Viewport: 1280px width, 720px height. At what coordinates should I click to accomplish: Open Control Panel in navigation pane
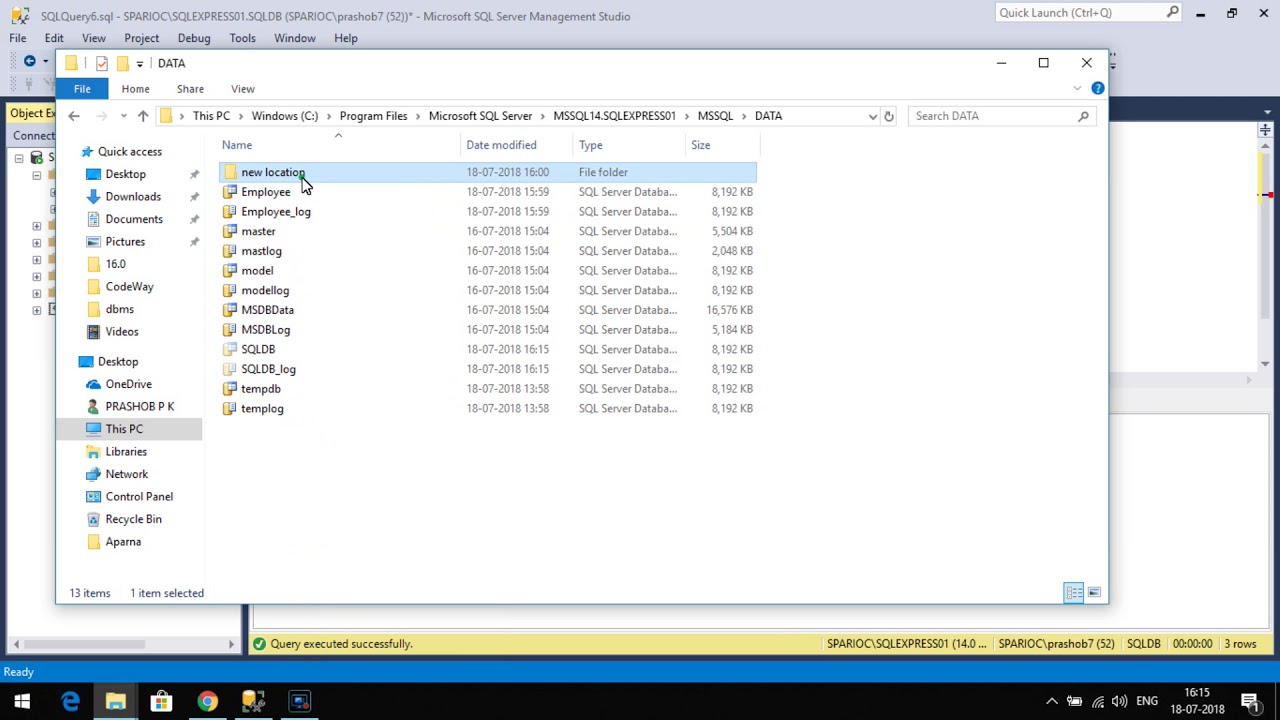coord(139,497)
